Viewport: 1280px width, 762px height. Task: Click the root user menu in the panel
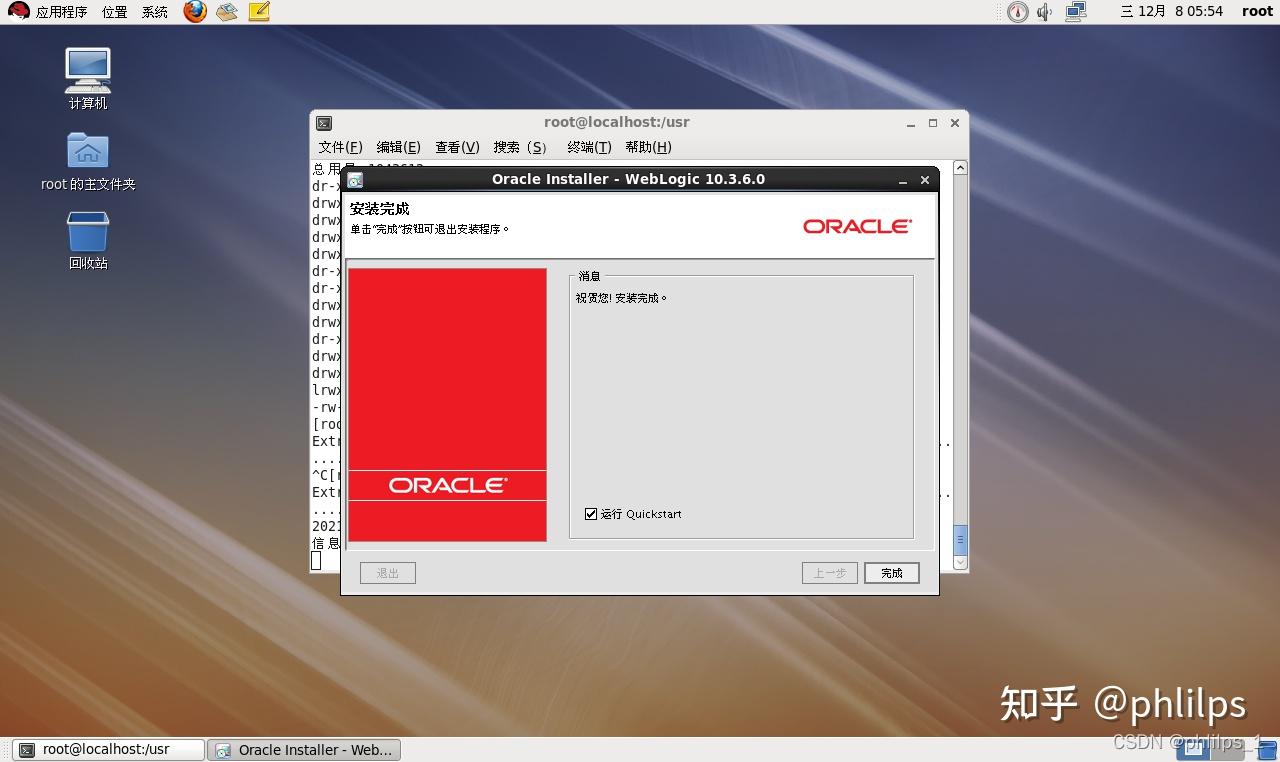1257,12
